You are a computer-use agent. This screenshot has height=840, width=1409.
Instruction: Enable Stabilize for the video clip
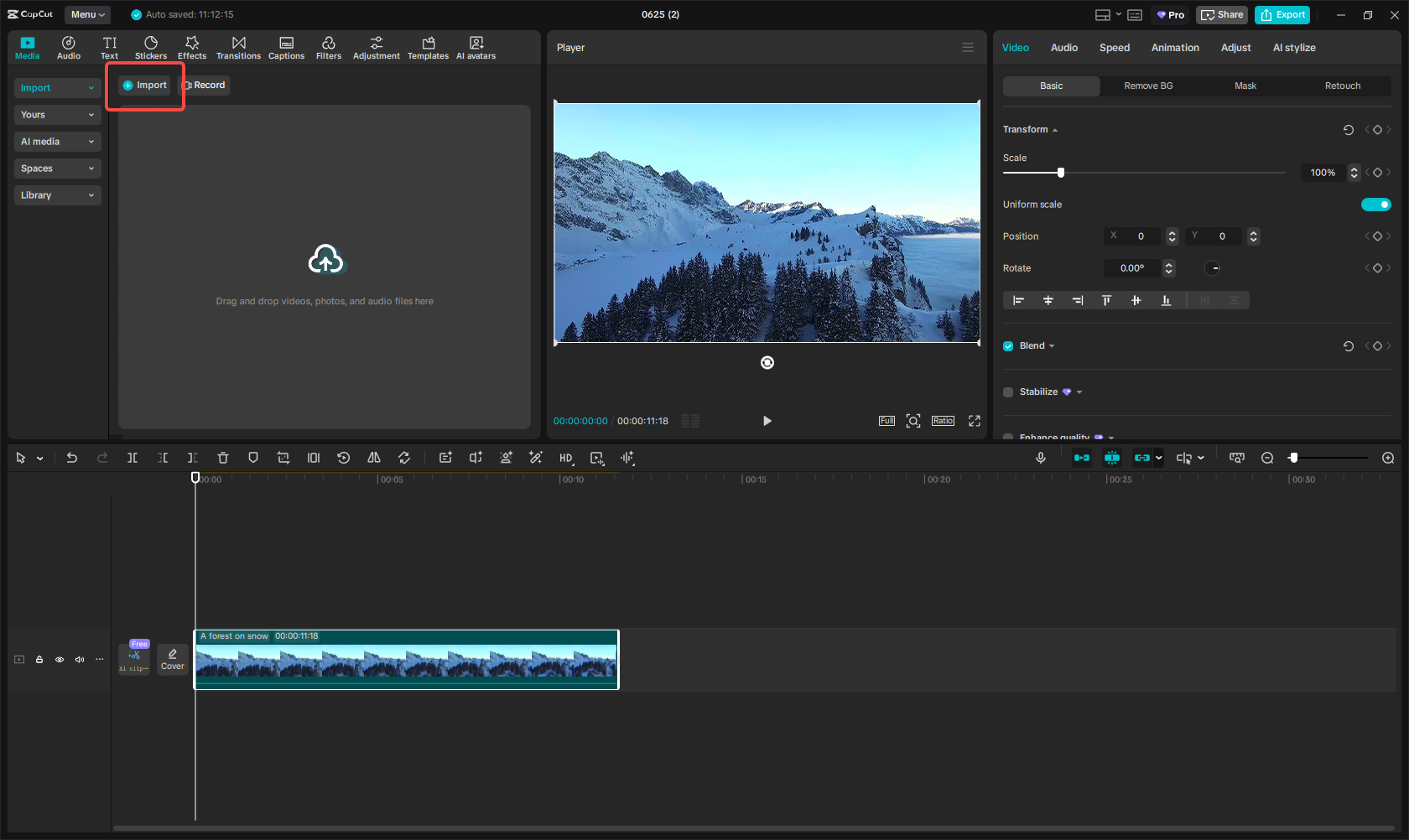(1008, 391)
